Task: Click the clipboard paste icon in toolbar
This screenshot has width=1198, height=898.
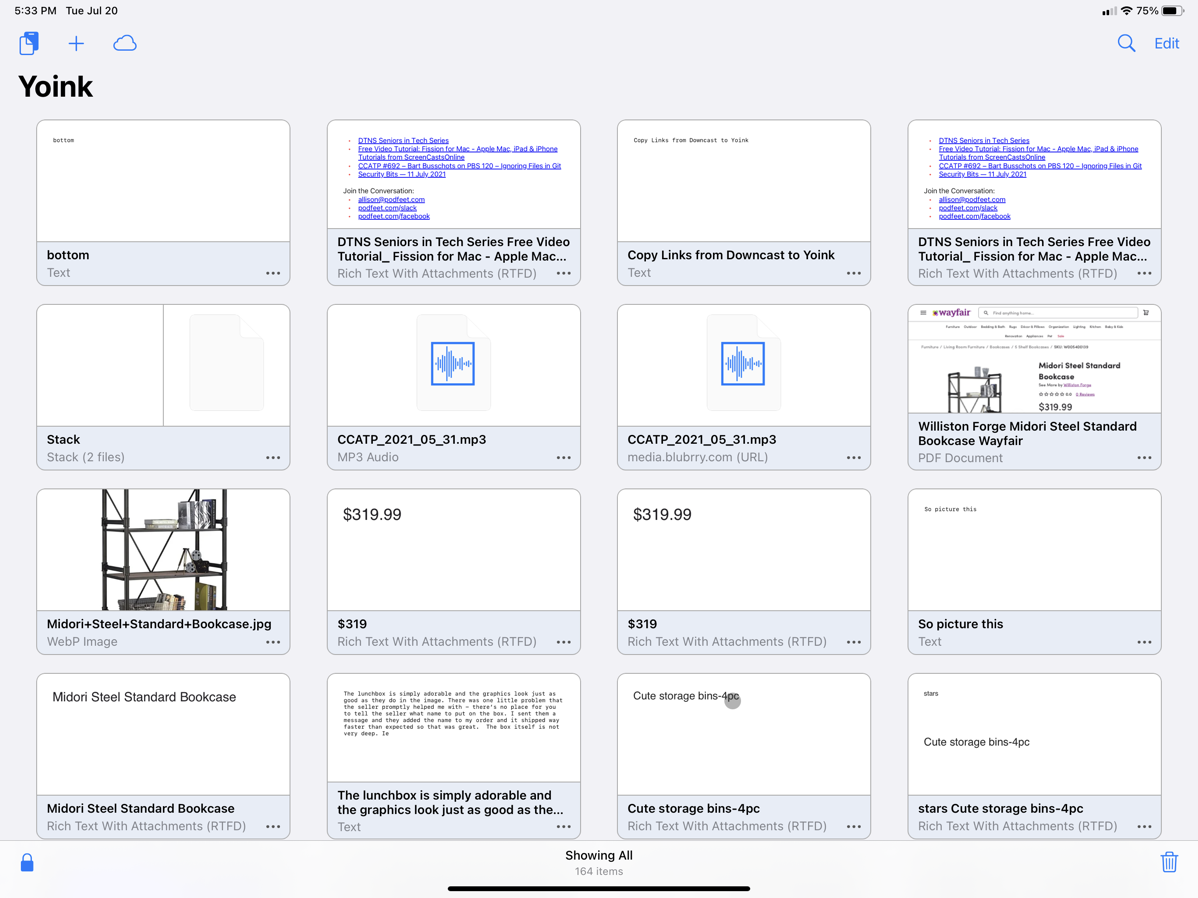Action: [29, 43]
